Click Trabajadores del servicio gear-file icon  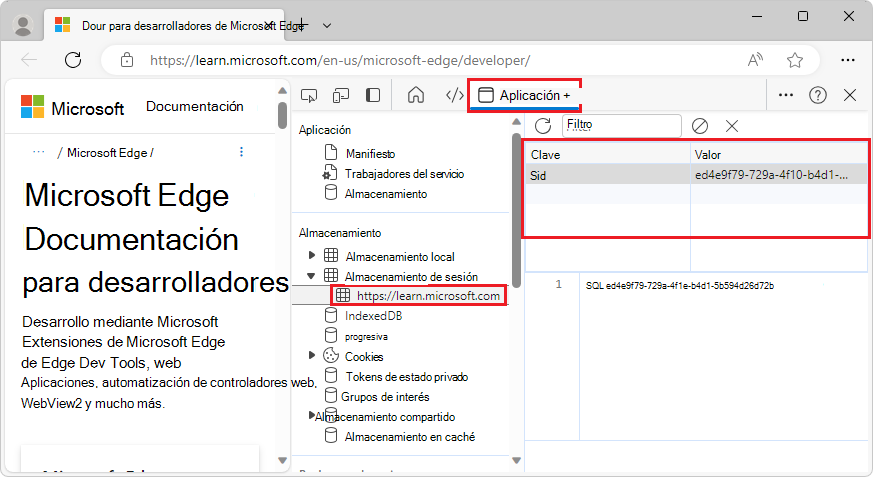point(330,173)
